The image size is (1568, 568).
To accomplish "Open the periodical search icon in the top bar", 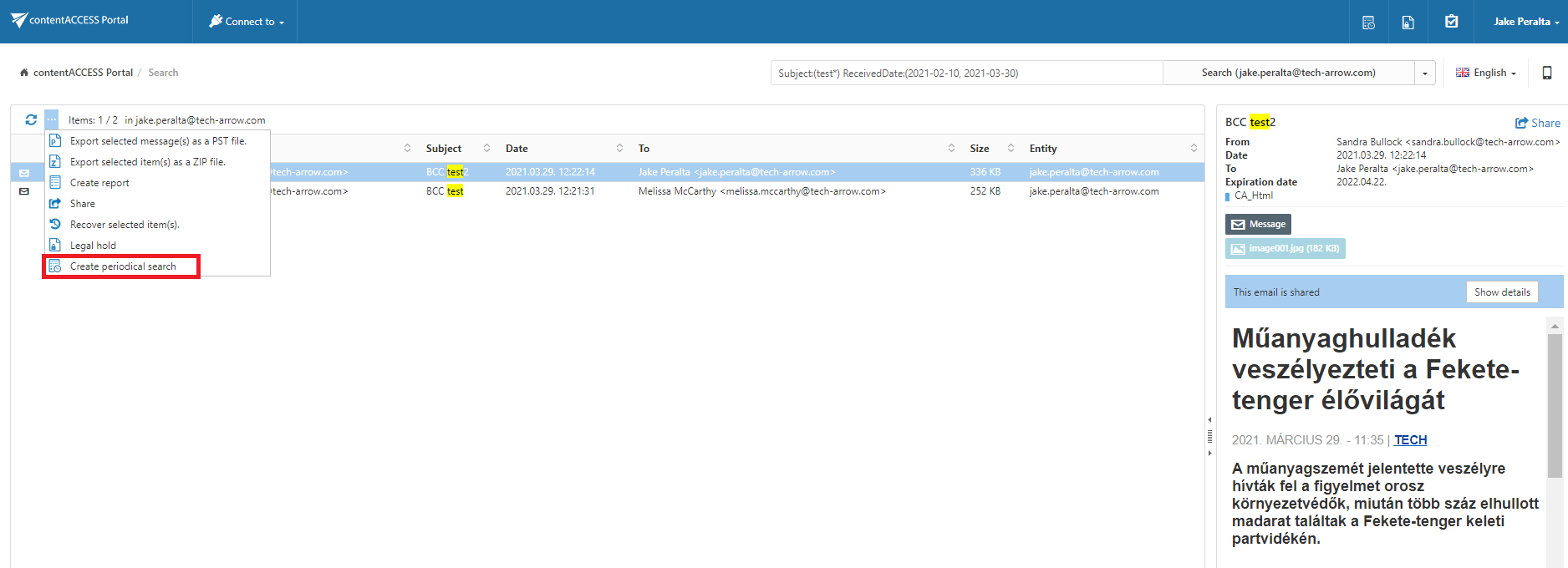I will (1368, 23).
